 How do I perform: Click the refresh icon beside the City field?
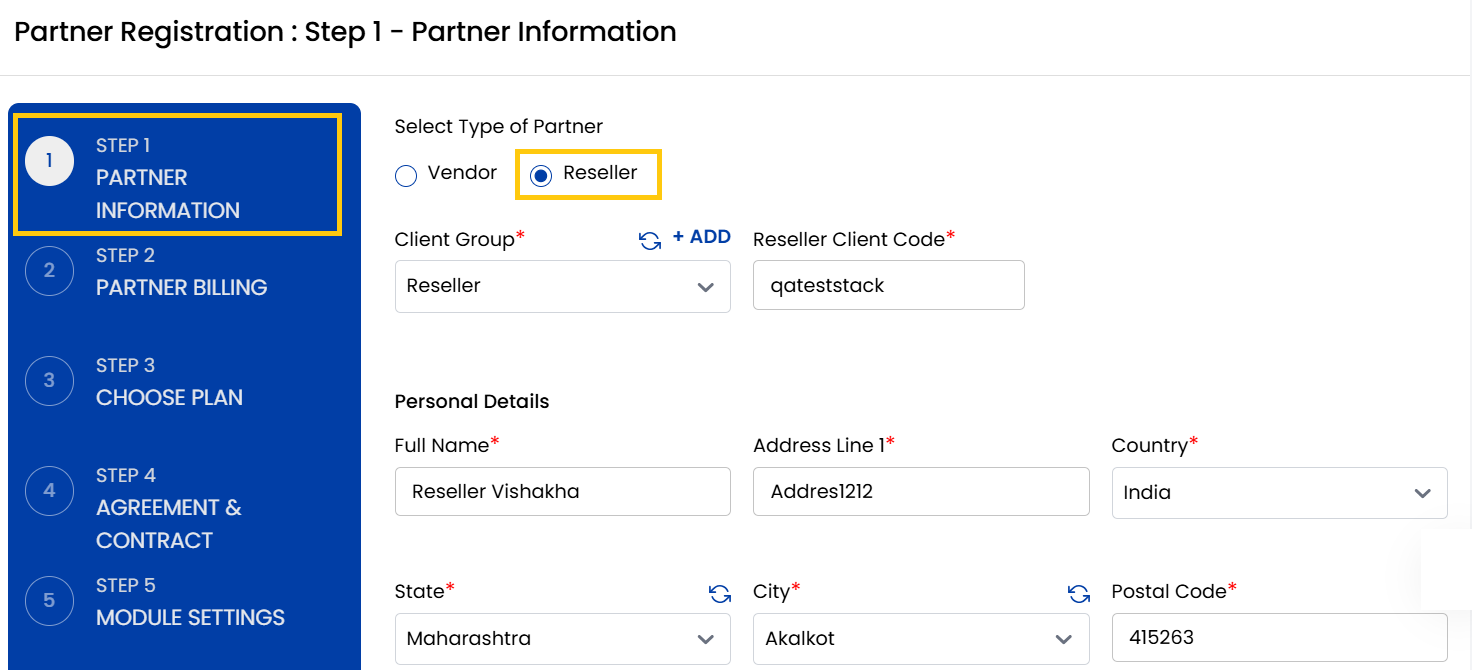[x=1078, y=593]
